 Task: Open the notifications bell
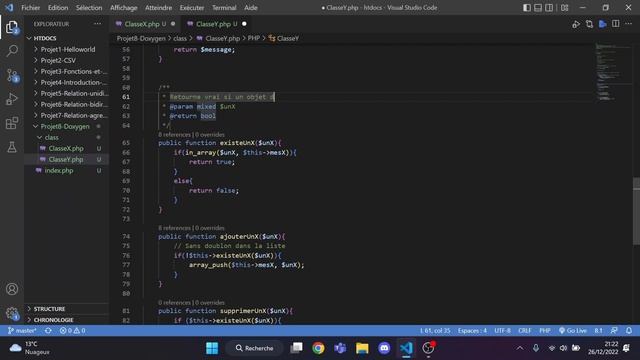pyautogui.click(x=629, y=331)
